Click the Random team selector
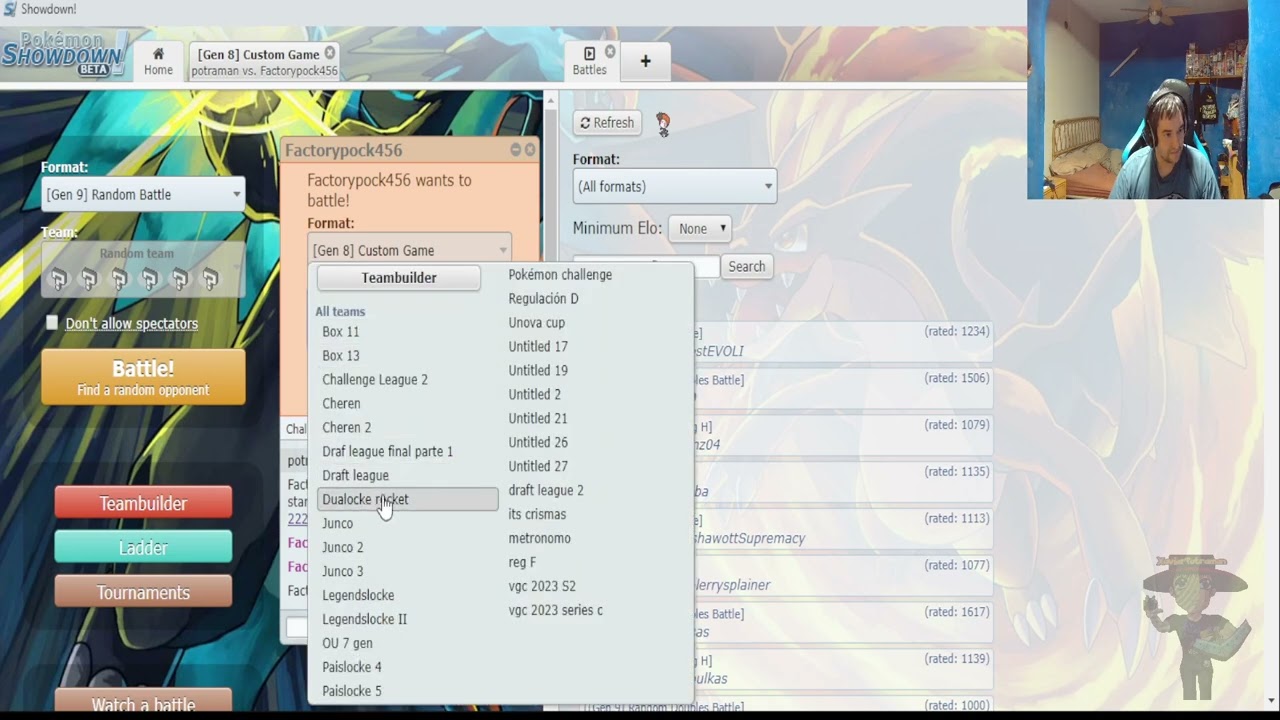Viewport: 1280px width, 720px height. click(143, 269)
